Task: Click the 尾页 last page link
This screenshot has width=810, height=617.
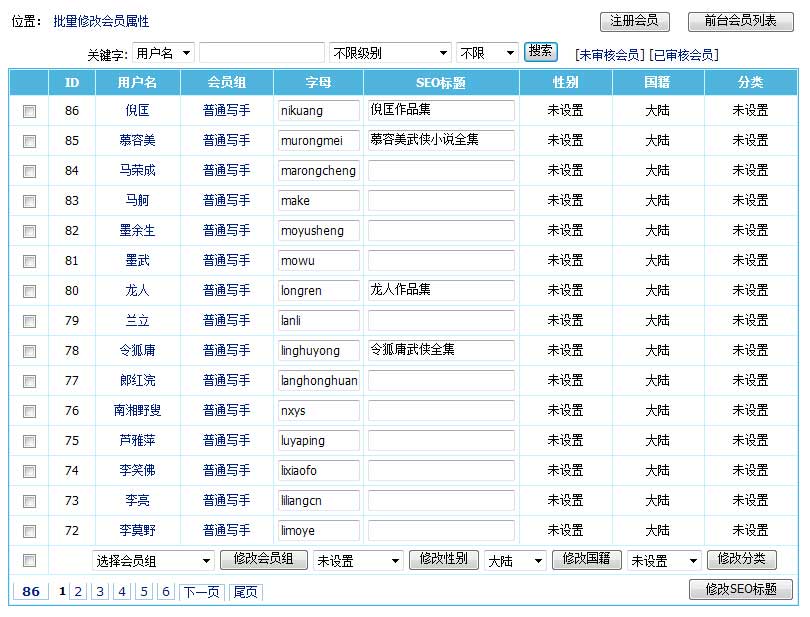Action: tap(245, 592)
